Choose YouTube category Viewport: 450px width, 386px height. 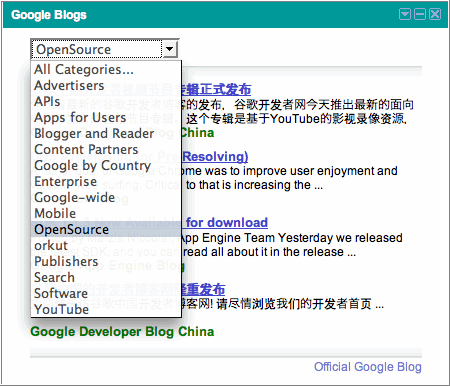[x=106, y=309]
